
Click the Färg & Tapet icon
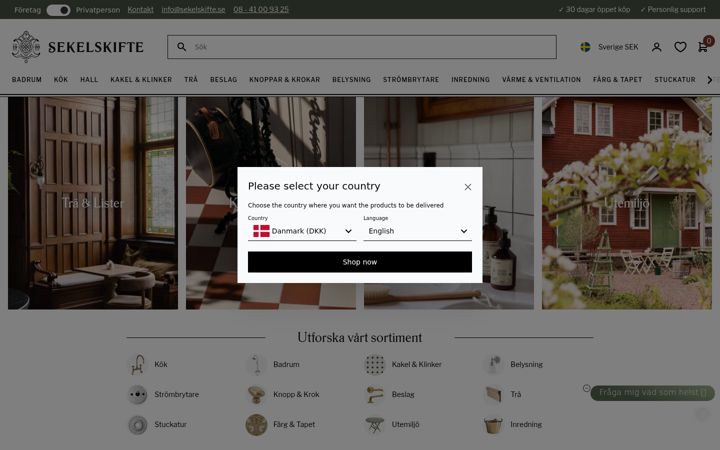point(256,425)
